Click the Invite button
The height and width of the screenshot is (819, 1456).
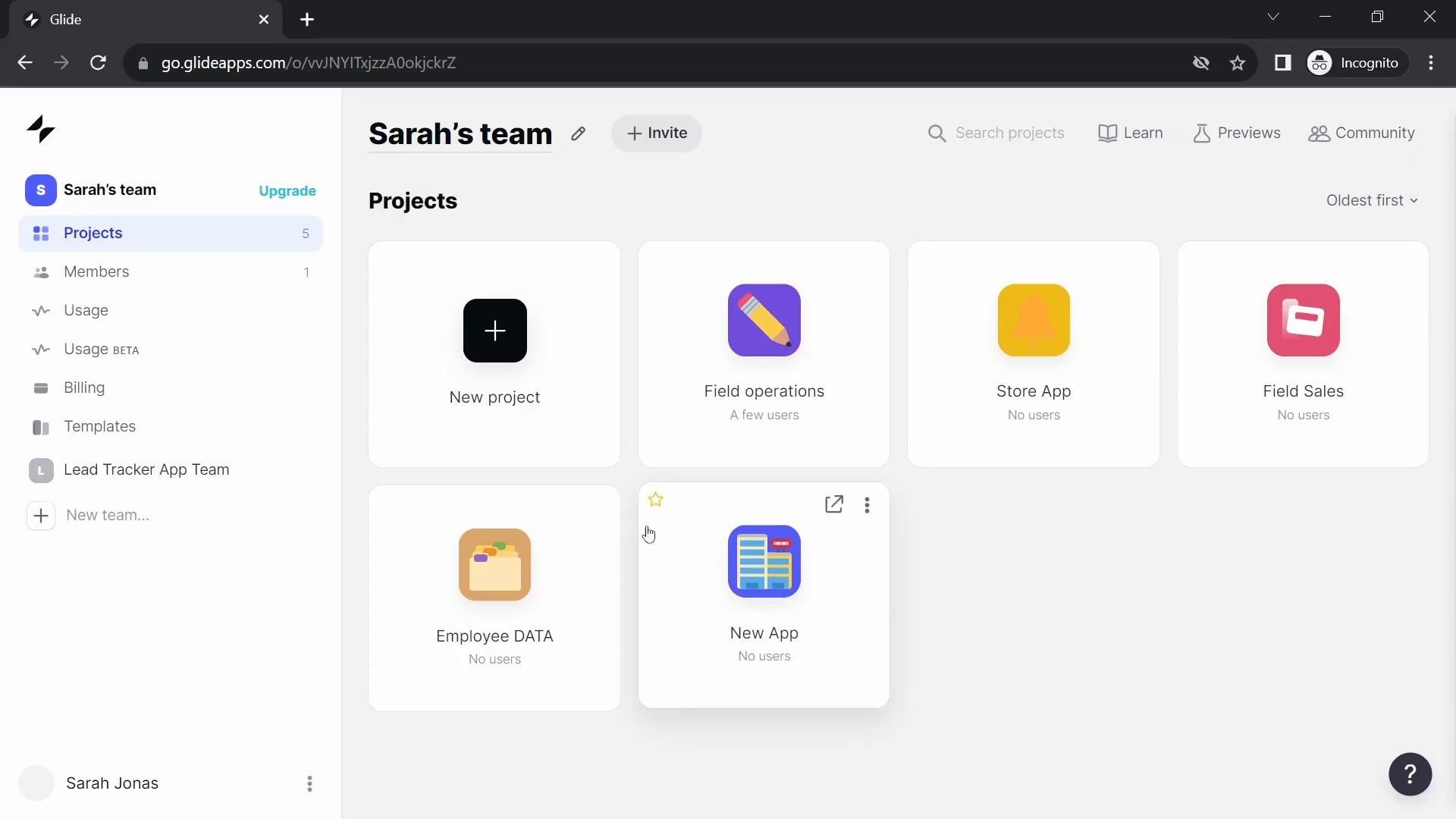pyautogui.click(x=657, y=133)
